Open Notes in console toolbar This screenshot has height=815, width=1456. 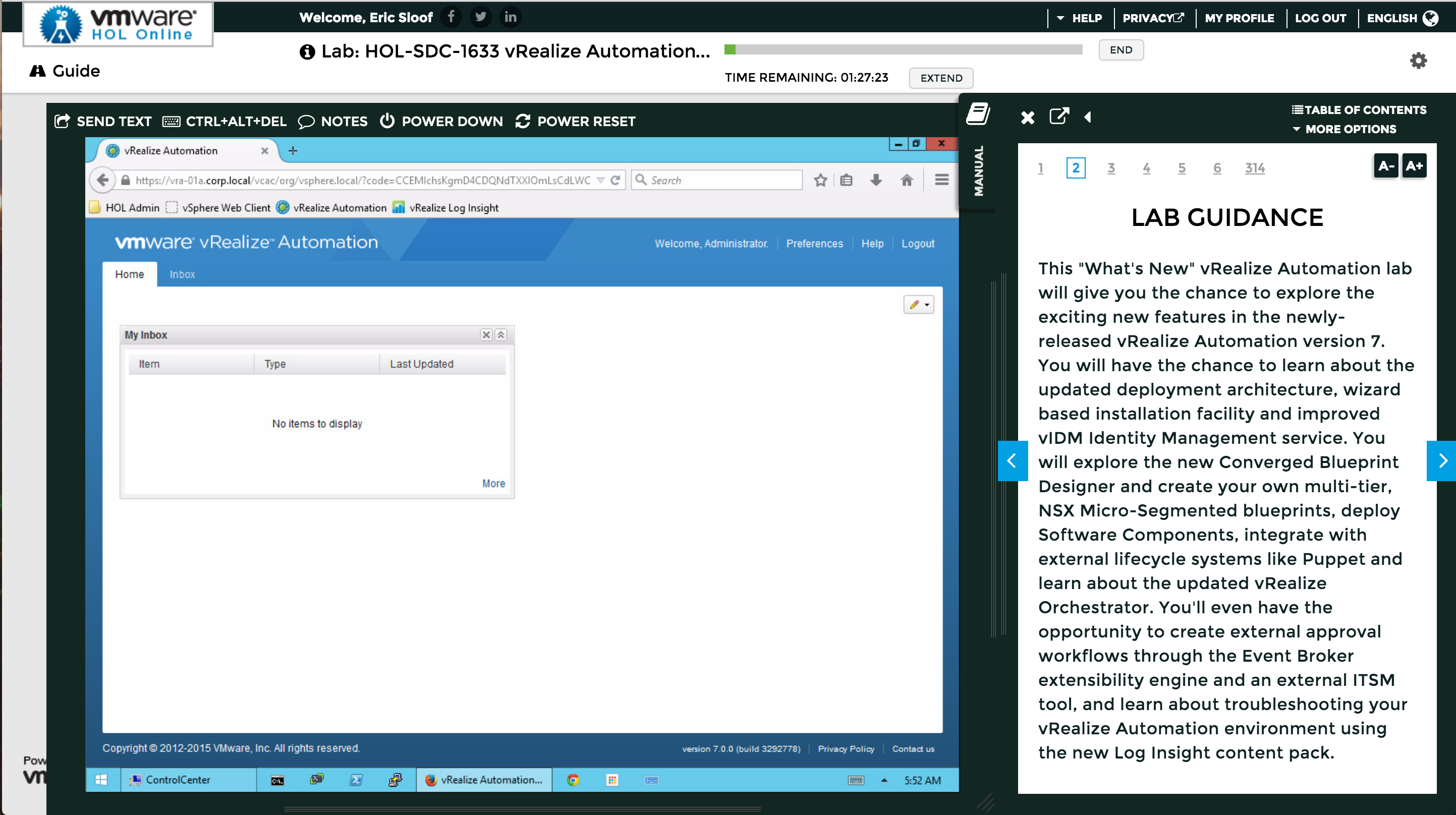coord(333,121)
